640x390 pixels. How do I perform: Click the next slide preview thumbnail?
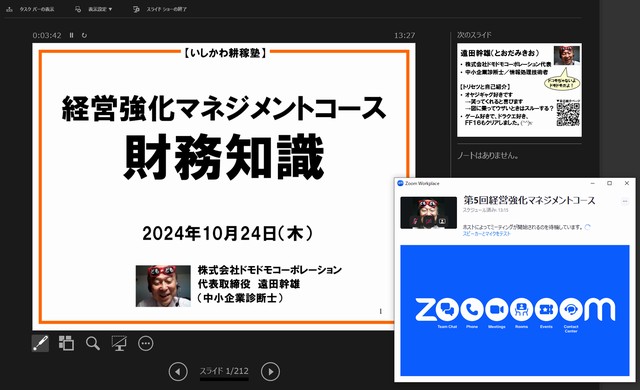pyautogui.click(x=519, y=90)
